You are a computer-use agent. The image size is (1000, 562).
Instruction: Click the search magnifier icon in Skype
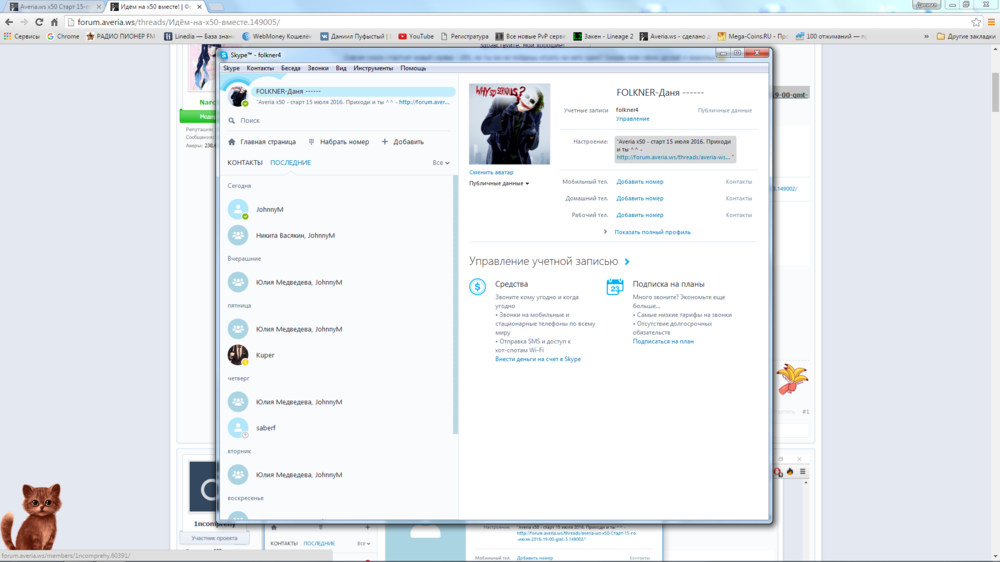[x=232, y=121]
